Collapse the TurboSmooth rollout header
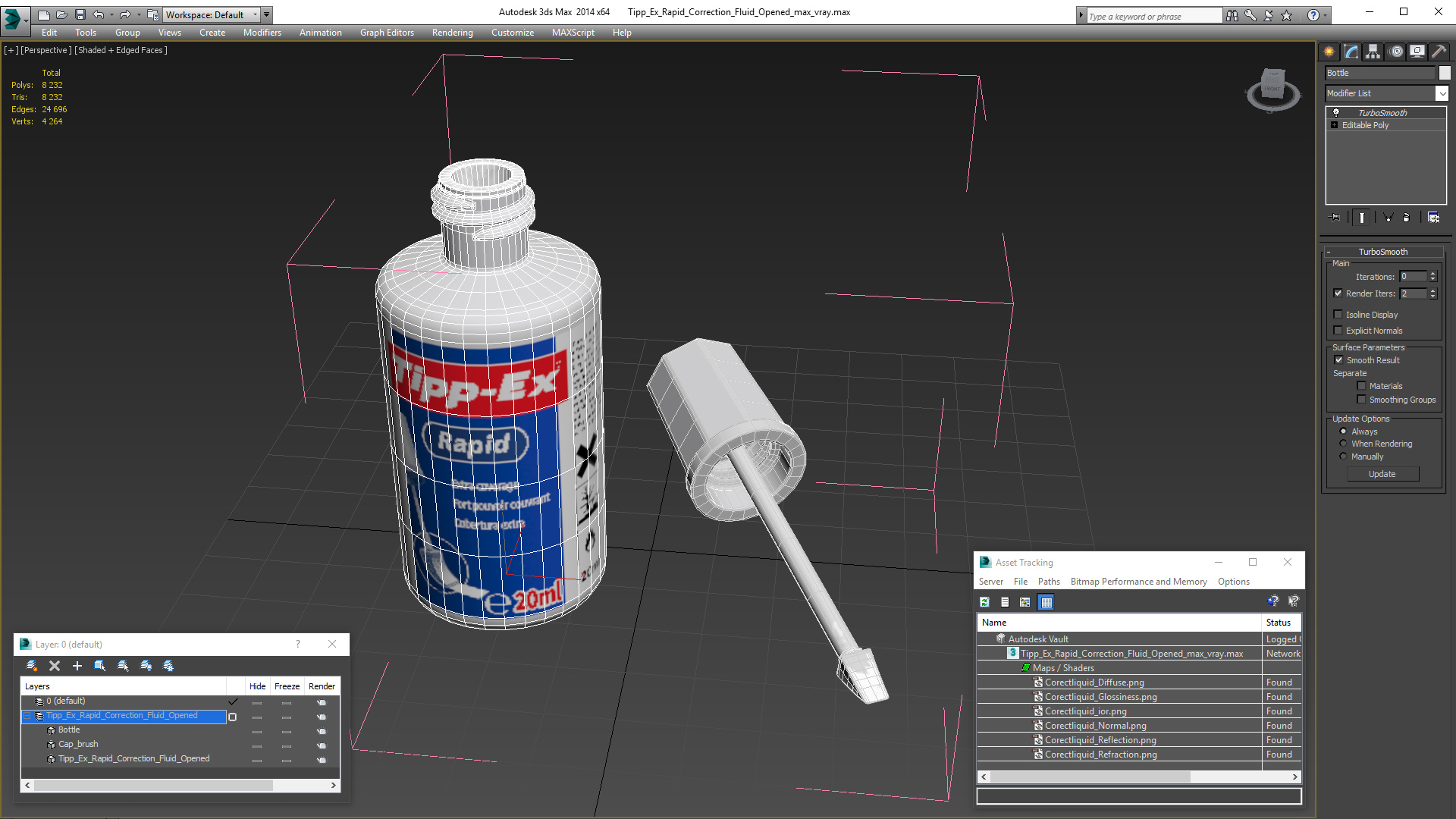Viewport: 1456px width, 819px height. click(x=1382, y=252)
